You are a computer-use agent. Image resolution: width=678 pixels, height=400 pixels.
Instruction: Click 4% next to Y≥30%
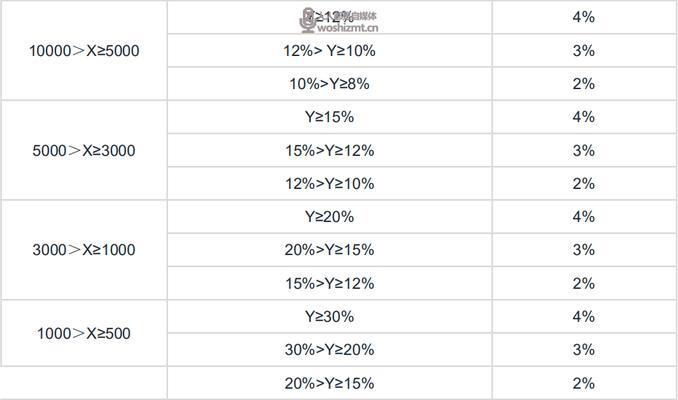584,317
